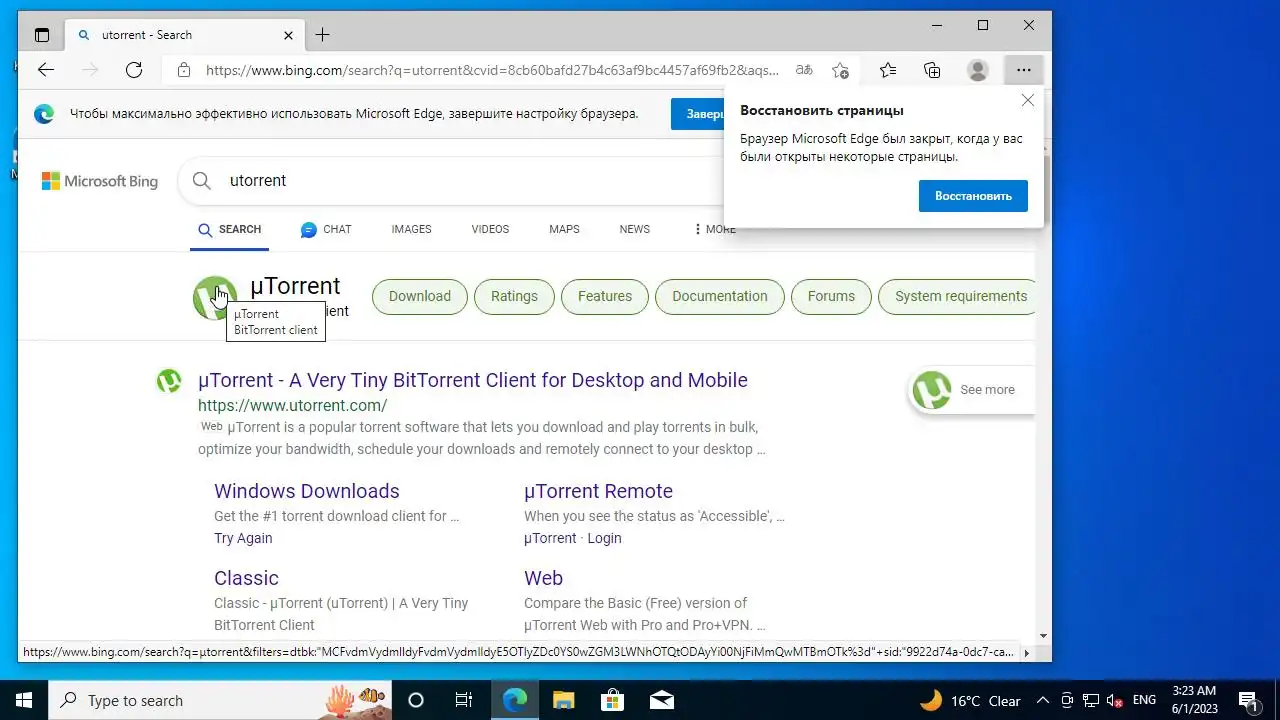Viewport: 1280px width, 720px height.
Task: Click the page vertical scrollbar down arrow
Action: click(x=1043, y=636)
